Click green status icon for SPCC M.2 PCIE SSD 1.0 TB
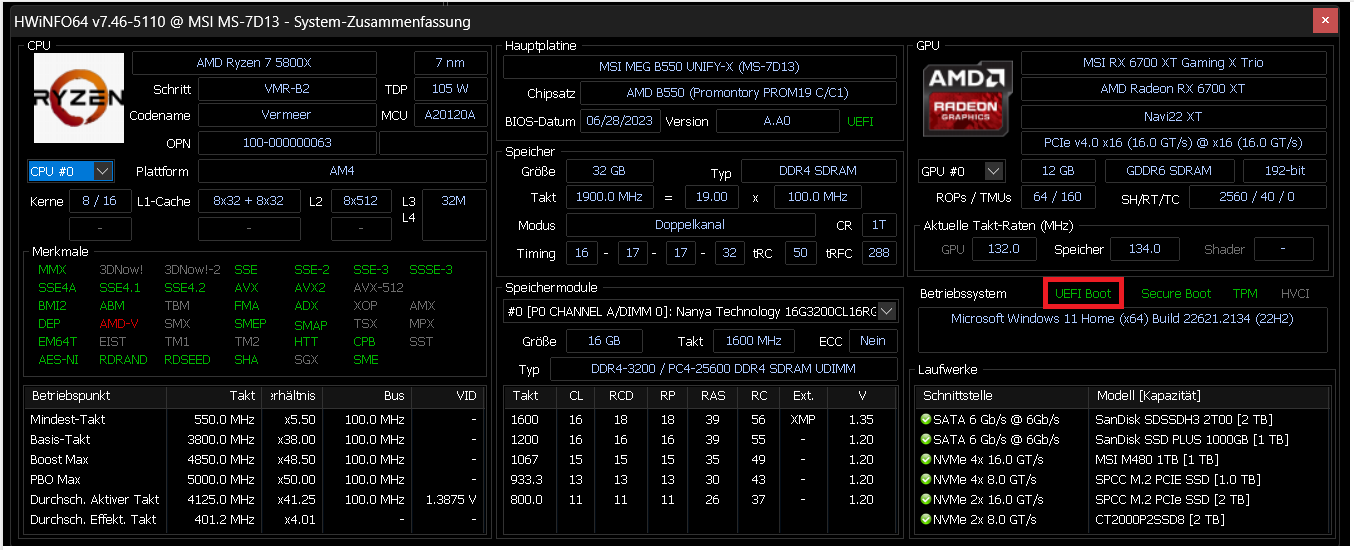Image resolution: width=1354 pixels, height=550 pixels. pyautogui.click(x=926, y=480)
